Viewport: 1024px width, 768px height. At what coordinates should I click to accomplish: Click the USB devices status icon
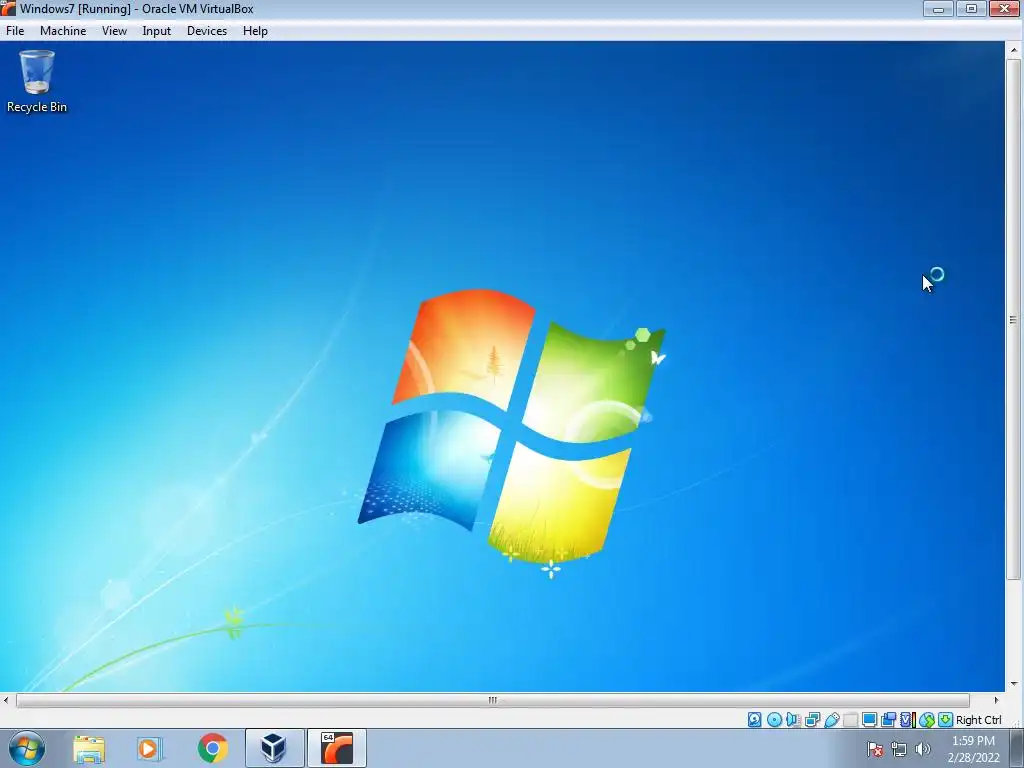click(x=831, y=720)
